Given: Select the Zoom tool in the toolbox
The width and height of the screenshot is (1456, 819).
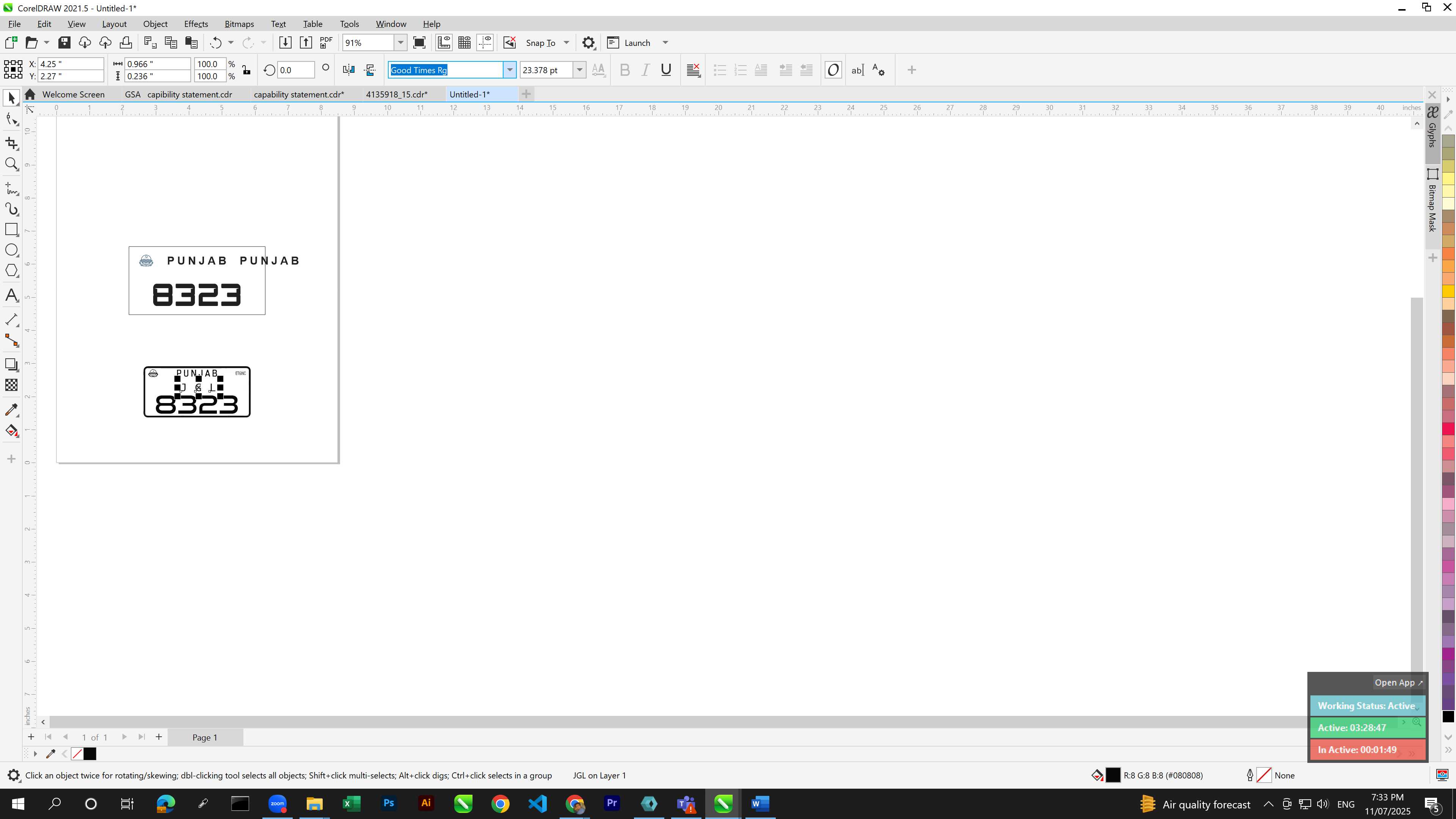Looking at the screenshot, I should pos(11,165).
